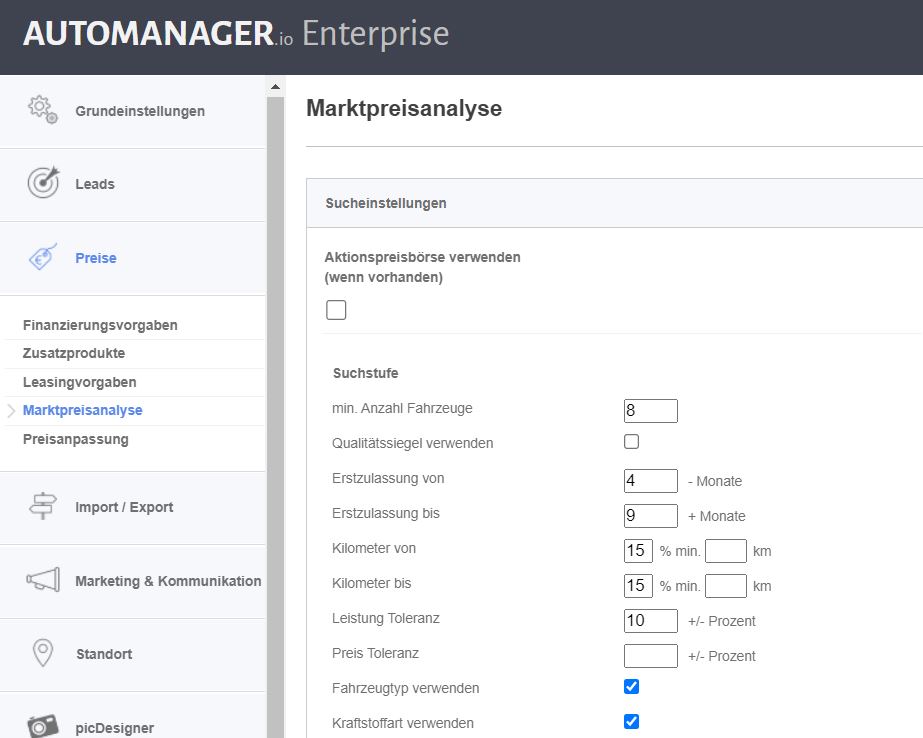The image size is (923, 738).
Task: Click the picDesigner camera icon
Action: pyautogui.click(x=43, y=726)
